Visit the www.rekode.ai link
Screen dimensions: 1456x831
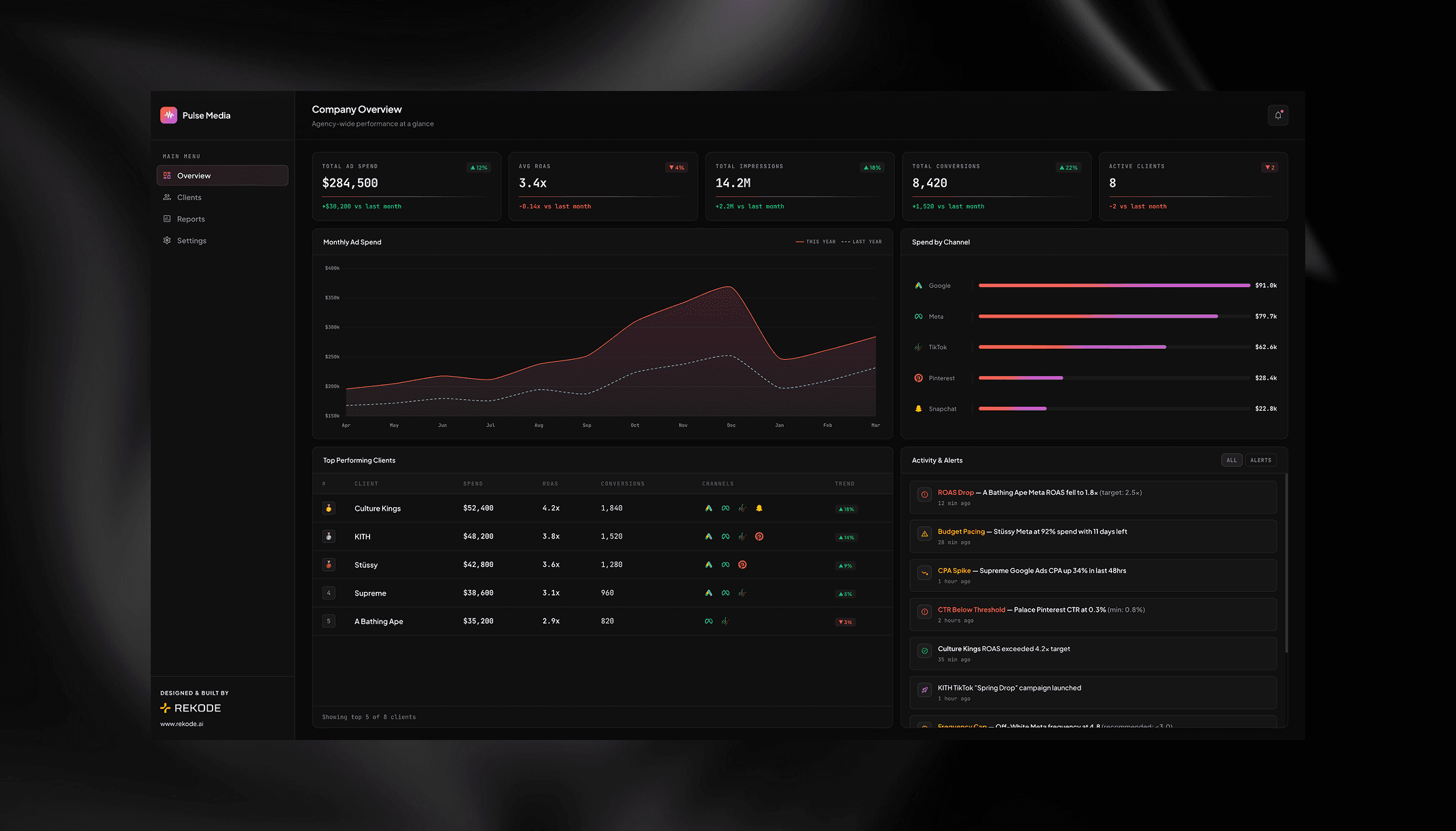181,724
